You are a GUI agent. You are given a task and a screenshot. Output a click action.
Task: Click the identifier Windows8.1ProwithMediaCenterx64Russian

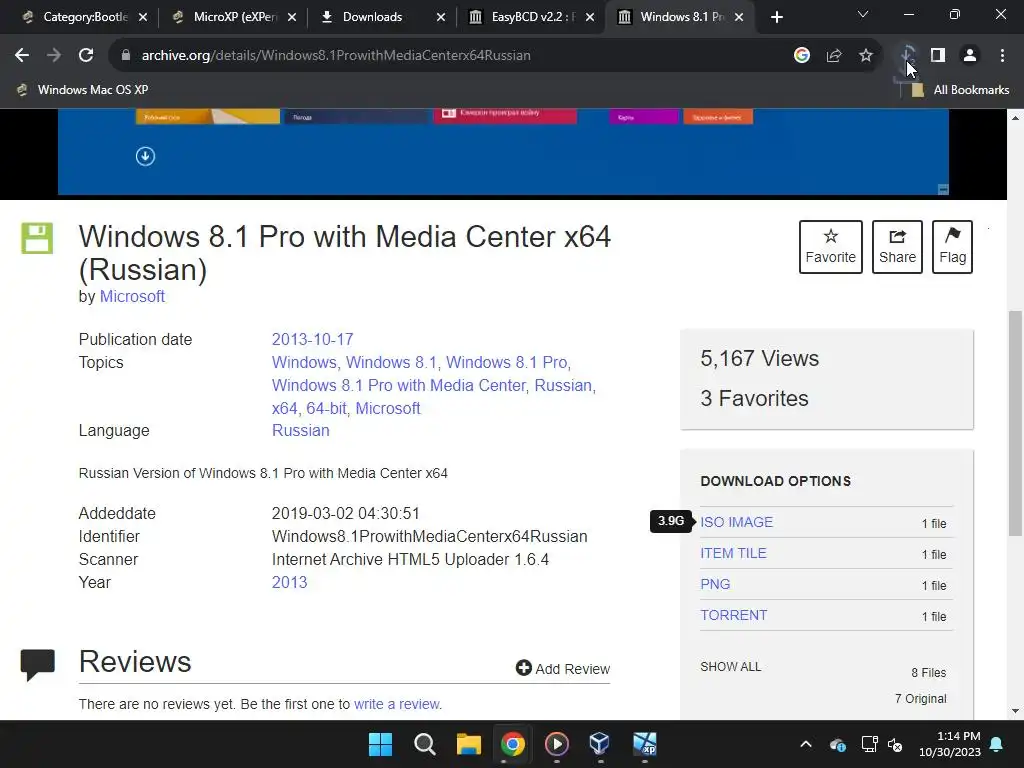[430, 537]
